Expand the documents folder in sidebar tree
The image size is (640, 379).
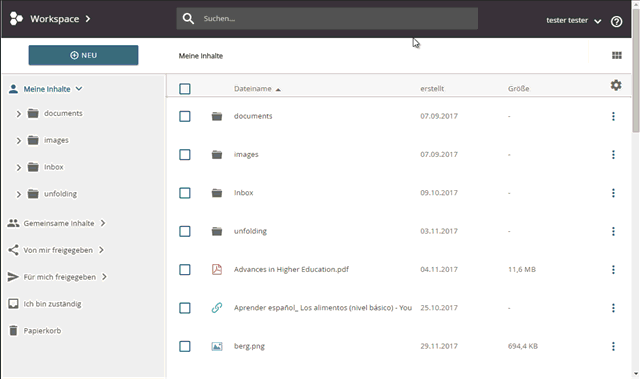[x=18, y=114]
